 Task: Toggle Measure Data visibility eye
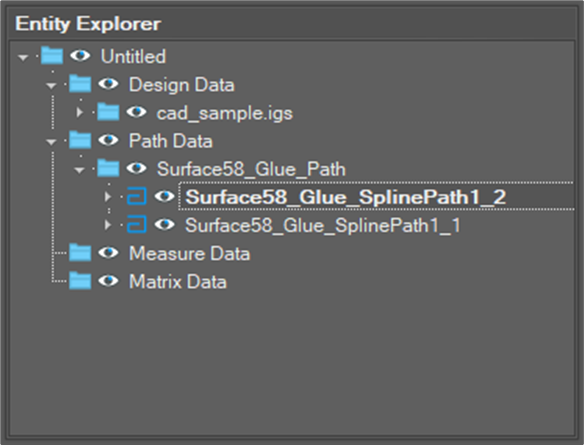108,253
